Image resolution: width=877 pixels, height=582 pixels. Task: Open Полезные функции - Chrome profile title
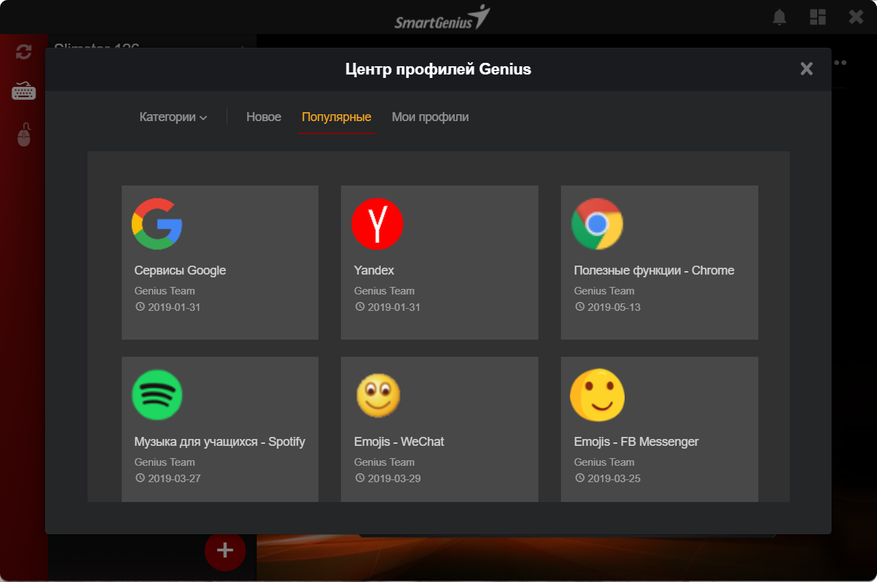(654, 270)
